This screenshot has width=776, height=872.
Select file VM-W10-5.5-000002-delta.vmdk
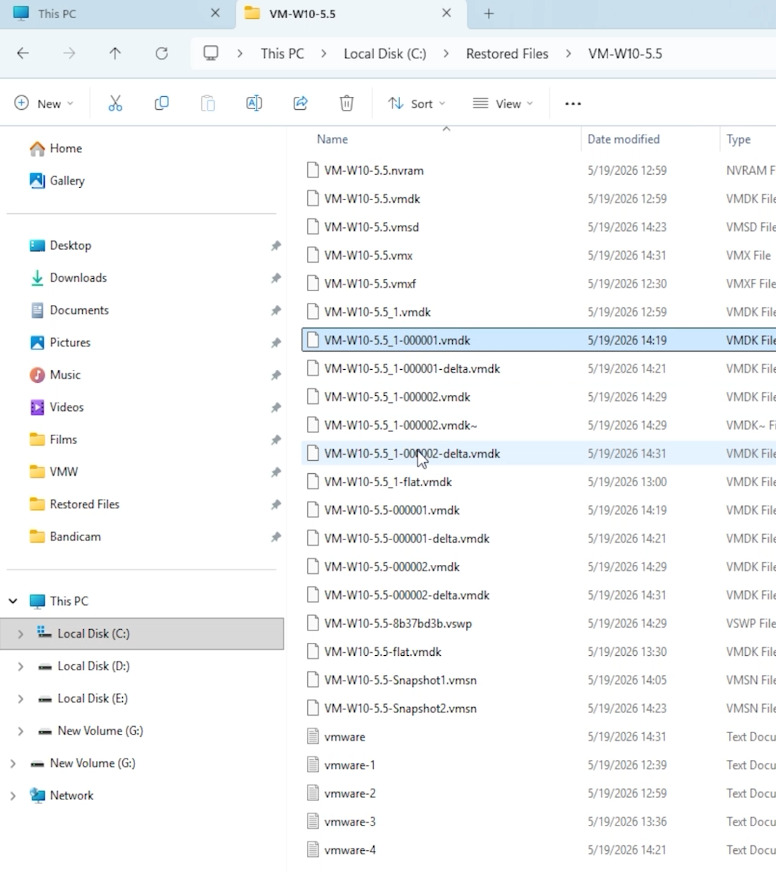point(538,595)
